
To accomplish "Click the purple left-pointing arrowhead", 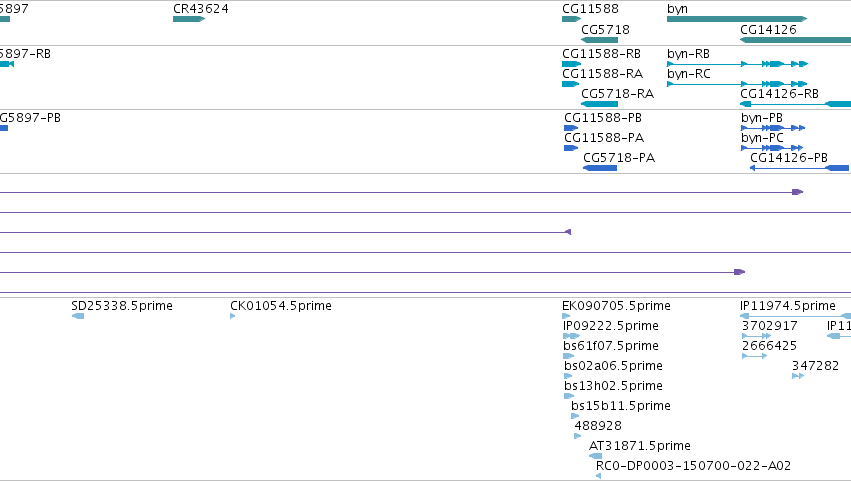I will coord(568,232).
